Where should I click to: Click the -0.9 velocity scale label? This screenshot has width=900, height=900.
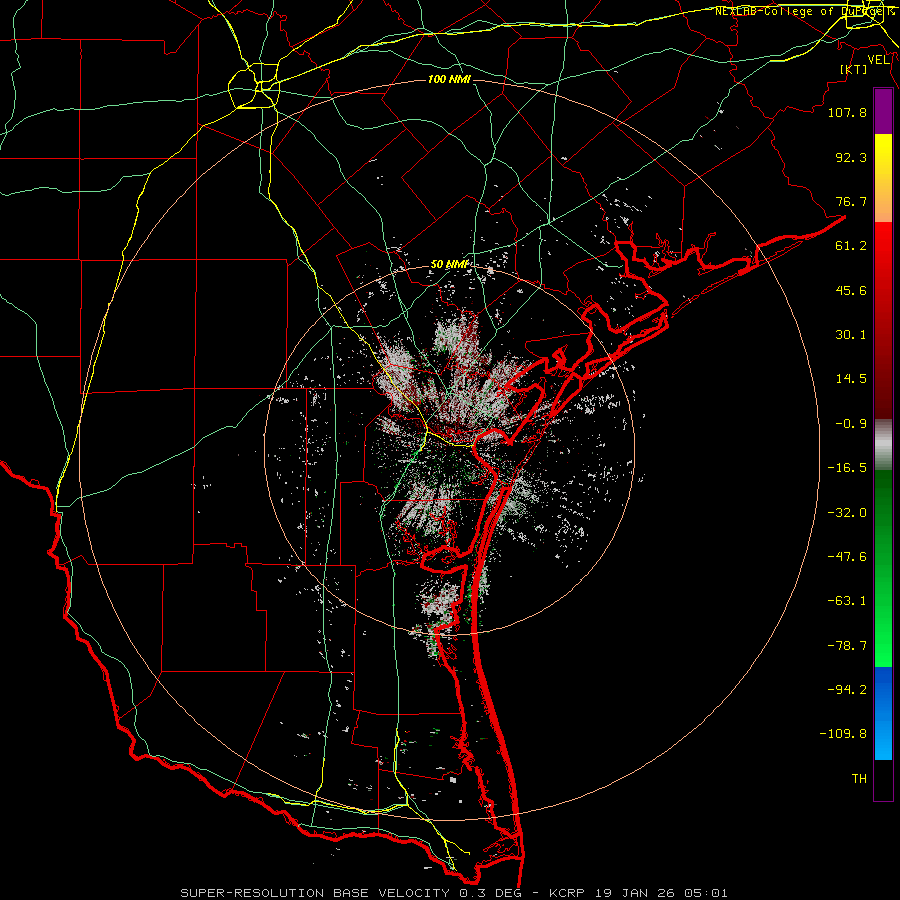coord(851,424)
